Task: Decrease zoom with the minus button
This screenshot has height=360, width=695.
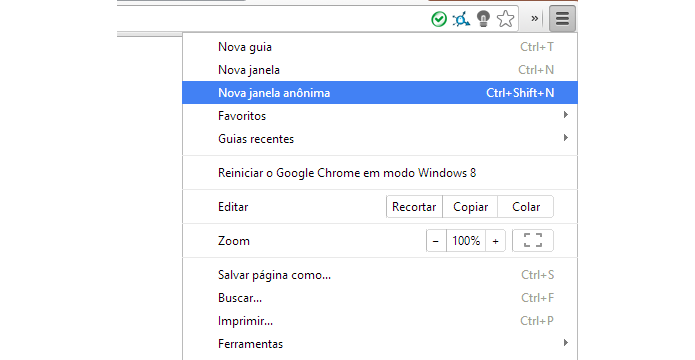Action: (436, 241)
